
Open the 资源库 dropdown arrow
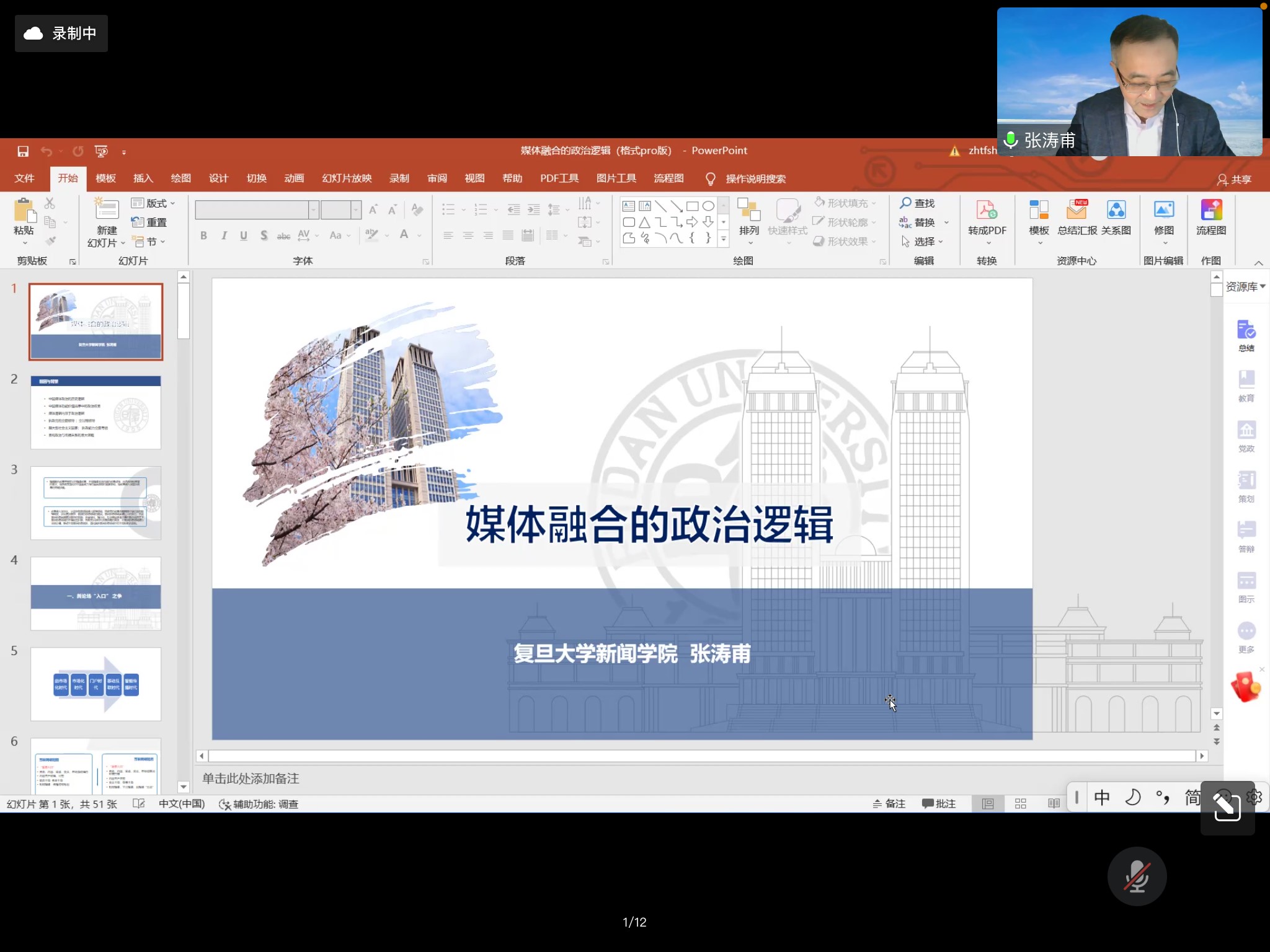1263,286
